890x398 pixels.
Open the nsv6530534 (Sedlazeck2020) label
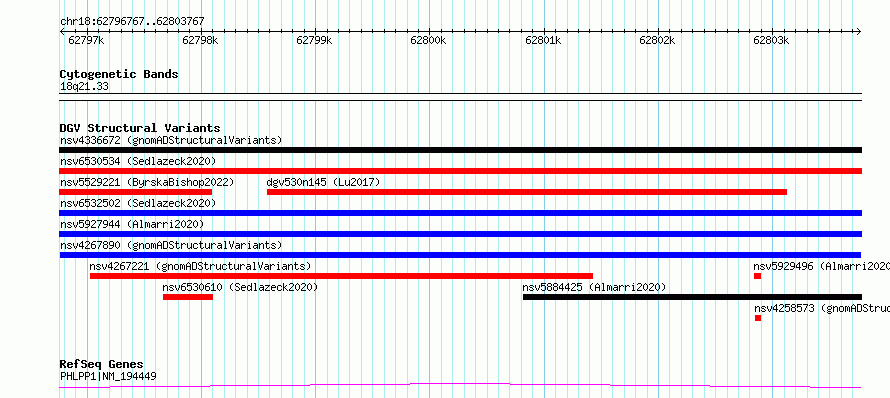(138, 161)
